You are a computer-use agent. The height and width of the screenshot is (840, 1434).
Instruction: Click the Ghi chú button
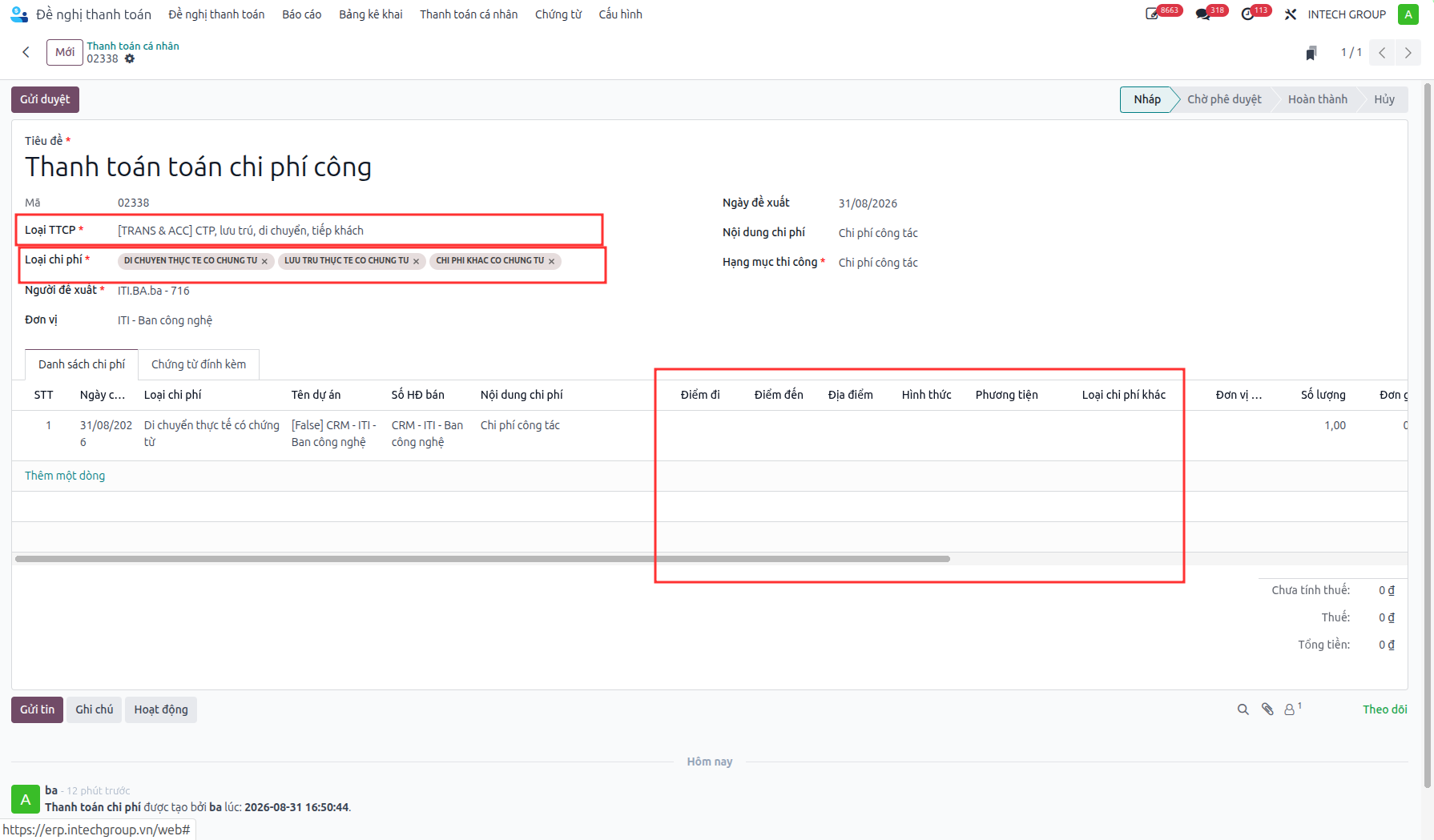click(95, 709)
